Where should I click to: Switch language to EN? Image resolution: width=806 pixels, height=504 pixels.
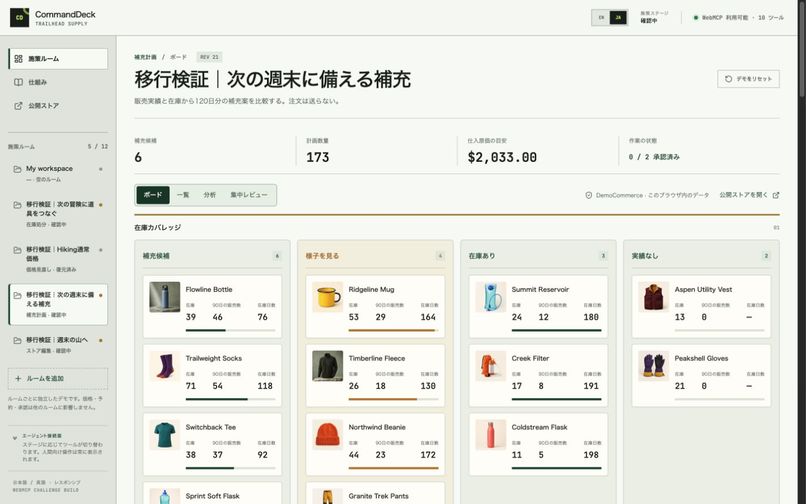(x=601, y=17)
